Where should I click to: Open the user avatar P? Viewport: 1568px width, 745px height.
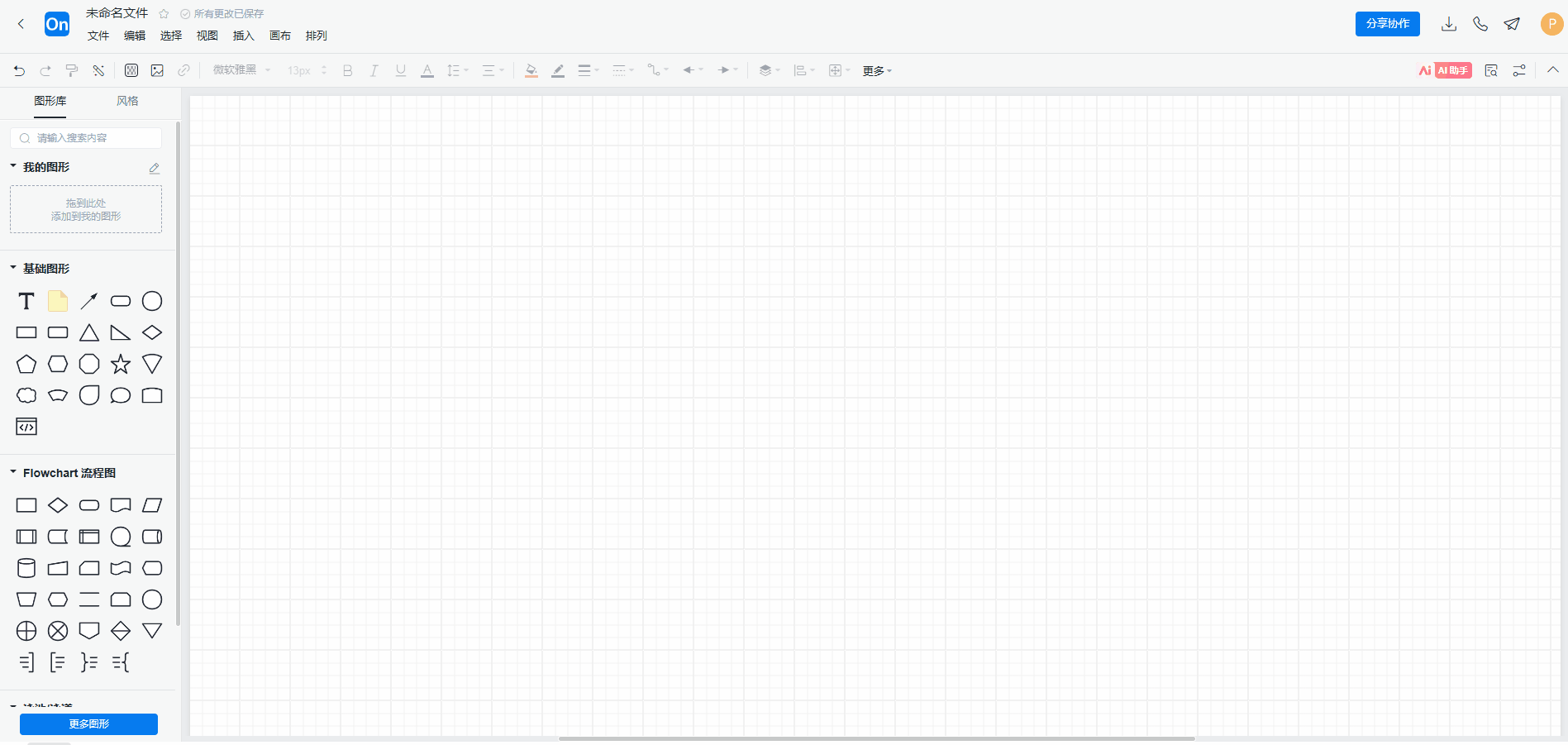1551,24
